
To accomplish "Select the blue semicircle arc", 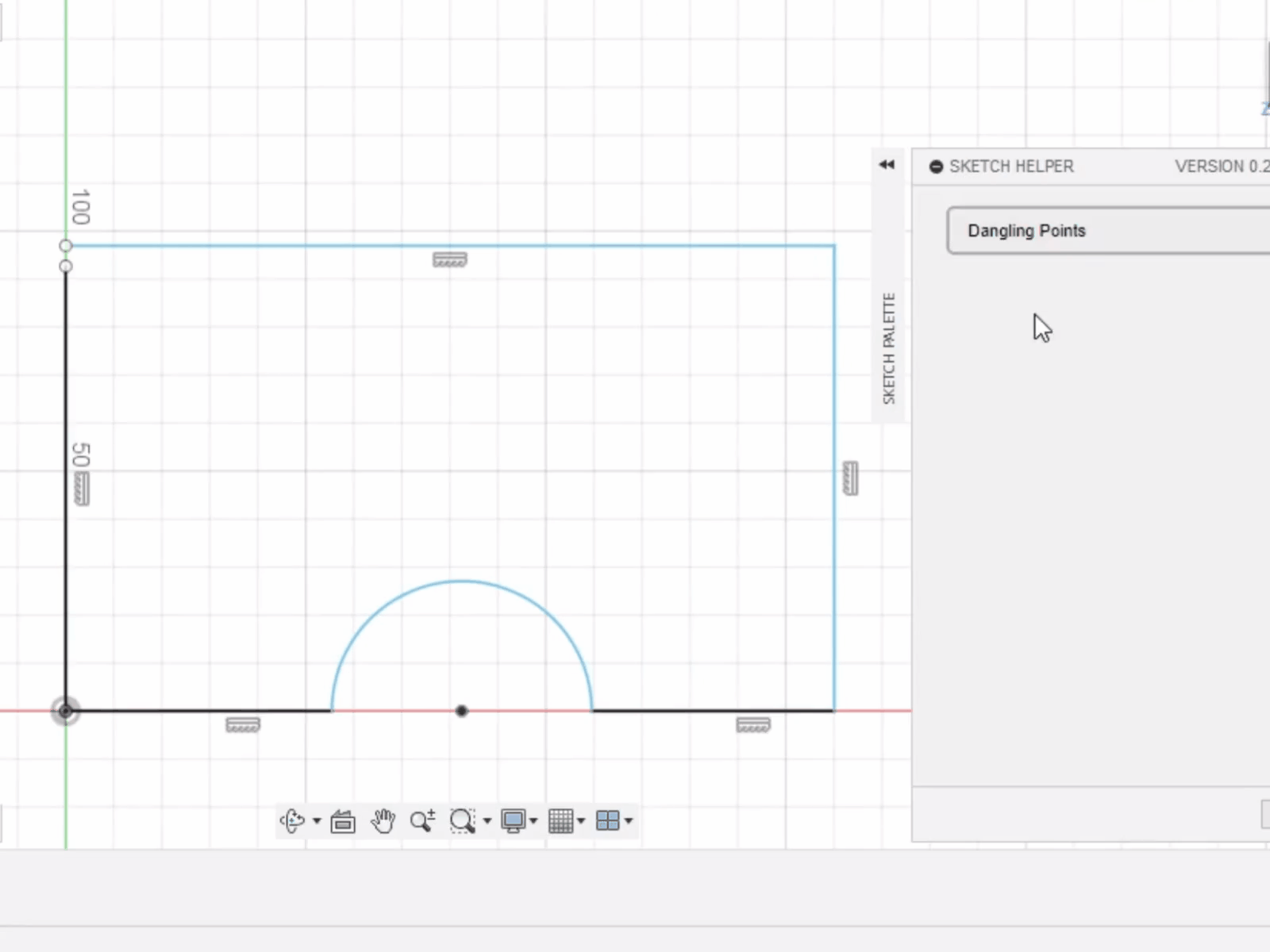I will click(x=462, y=582).
